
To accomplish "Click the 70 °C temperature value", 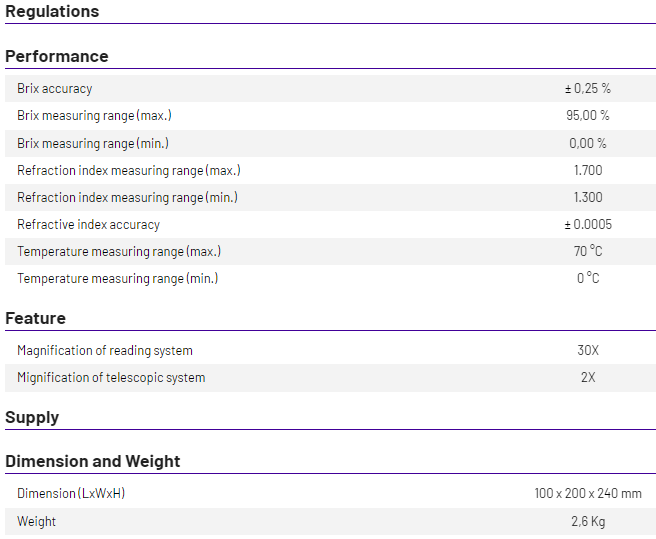I will (x=588, y=251).
